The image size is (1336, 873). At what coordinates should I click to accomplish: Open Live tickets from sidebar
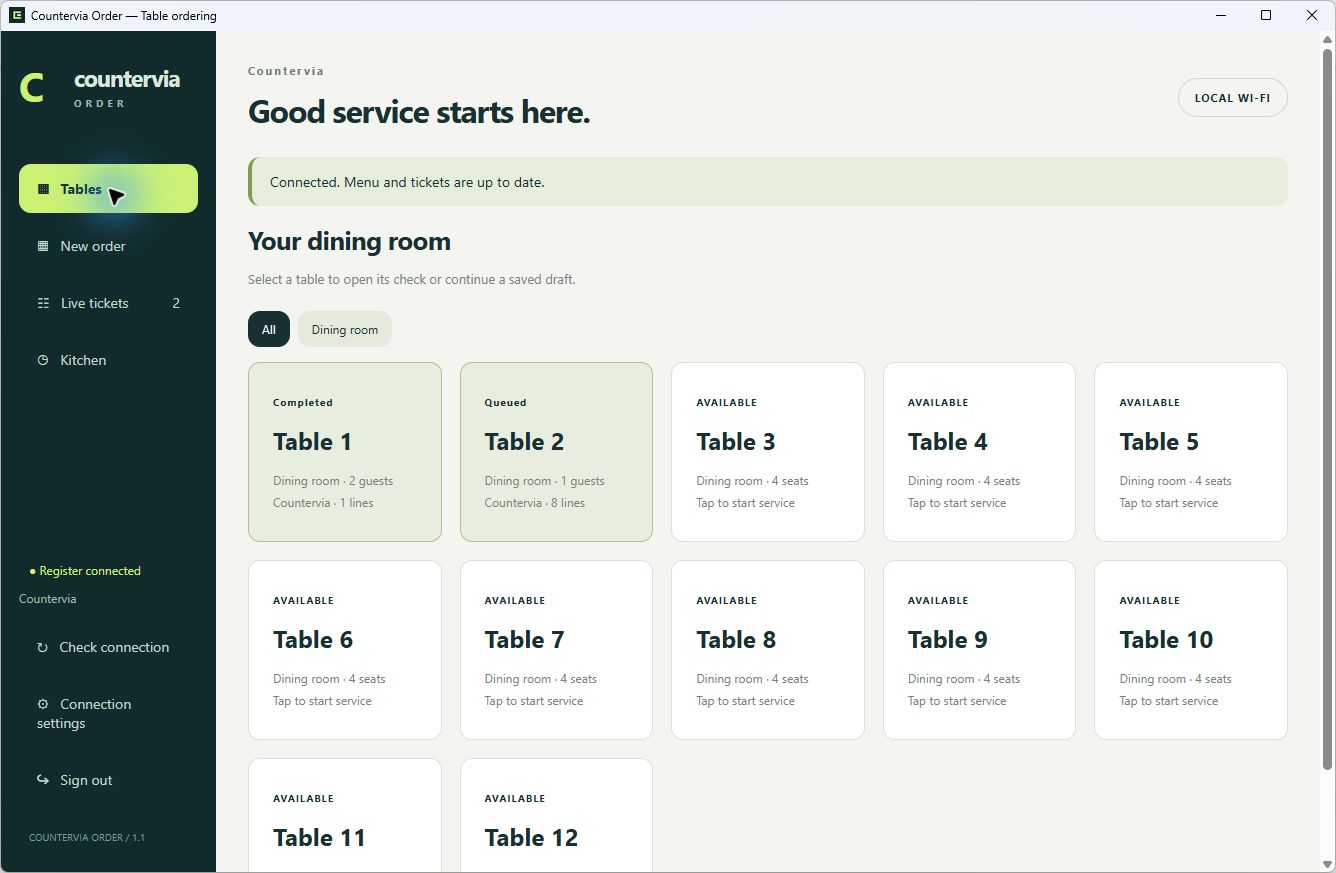pos(108,303)
